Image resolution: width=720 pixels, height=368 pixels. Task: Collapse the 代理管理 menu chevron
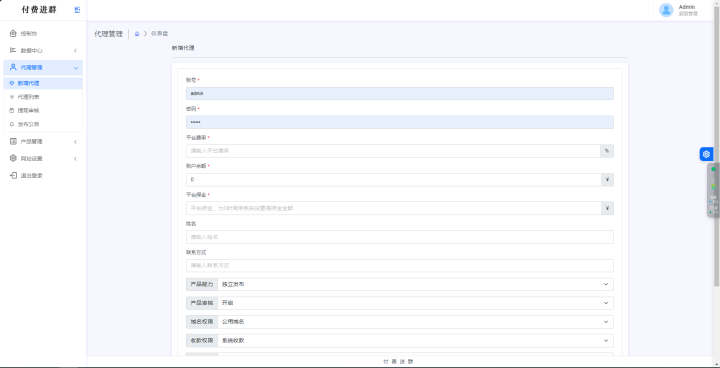(x=75, y=68)
